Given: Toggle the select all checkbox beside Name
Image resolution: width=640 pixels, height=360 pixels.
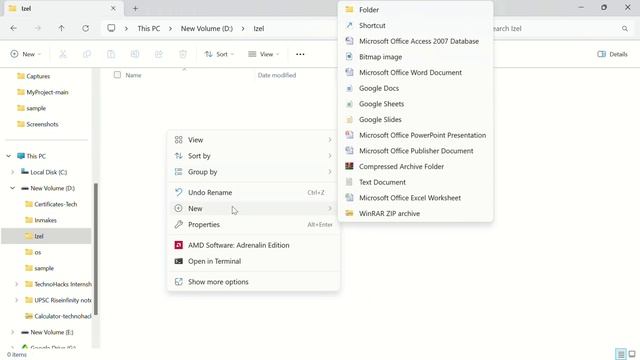Looking at the screenshot, I should pos(117,75).
